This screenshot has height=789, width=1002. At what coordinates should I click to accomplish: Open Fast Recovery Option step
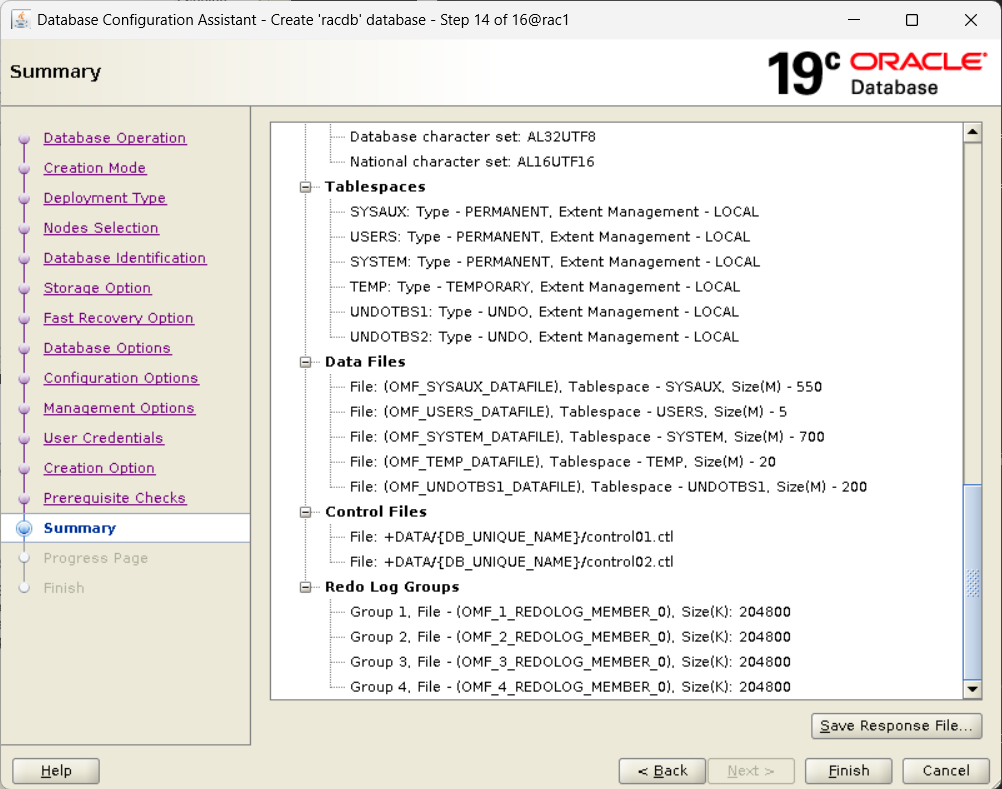pyautogui.click(x=118, y=318)
